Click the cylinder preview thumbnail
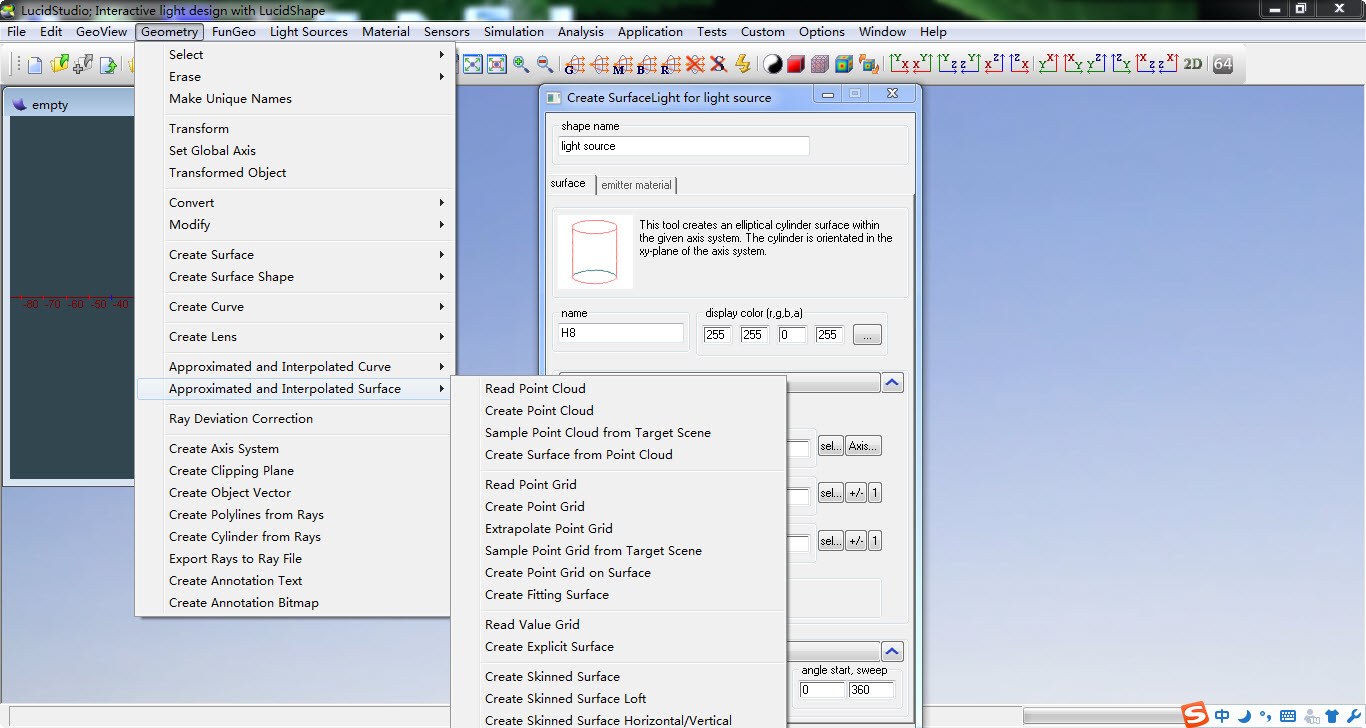 595,252
